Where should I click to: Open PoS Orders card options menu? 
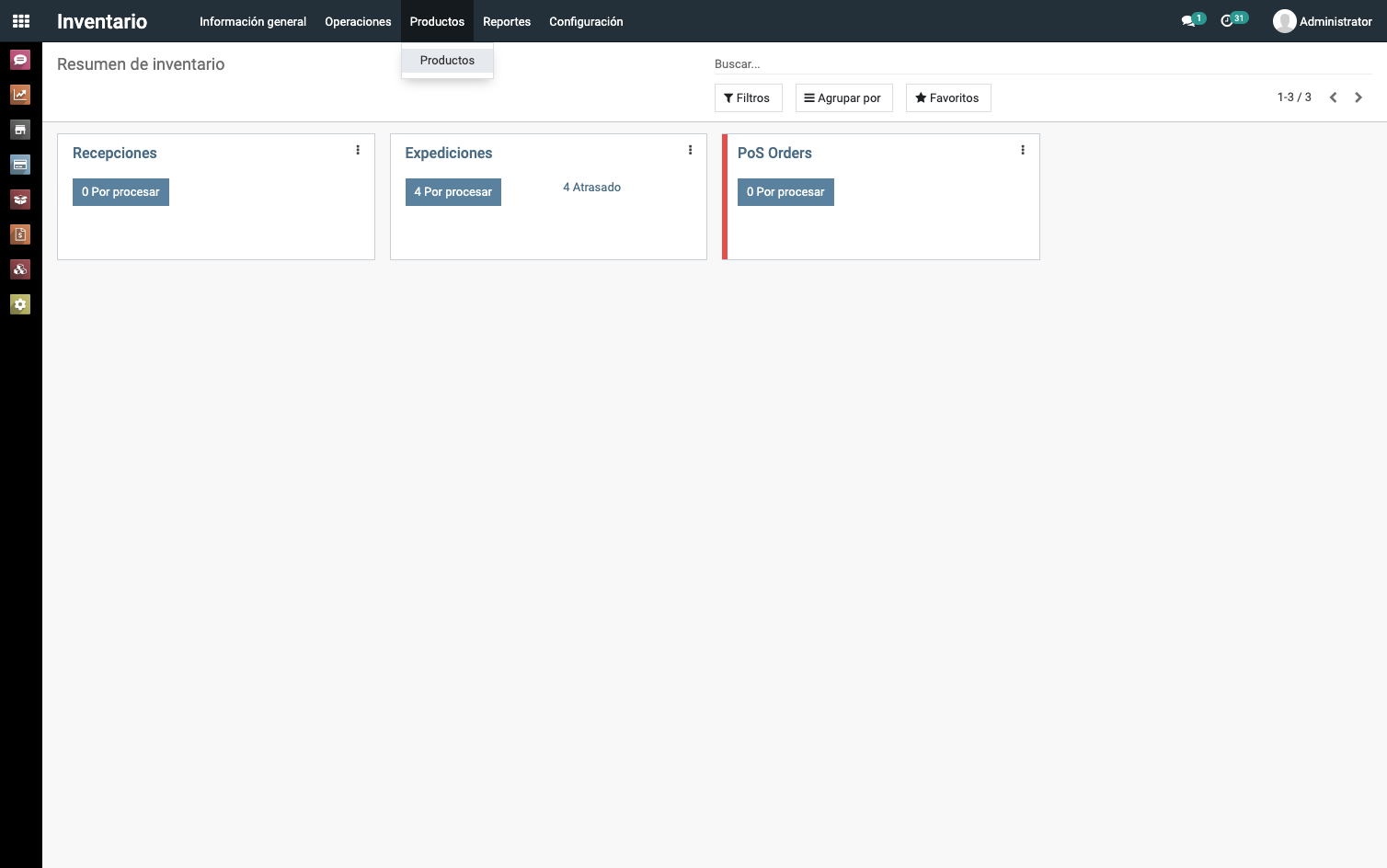point(1023,150)
